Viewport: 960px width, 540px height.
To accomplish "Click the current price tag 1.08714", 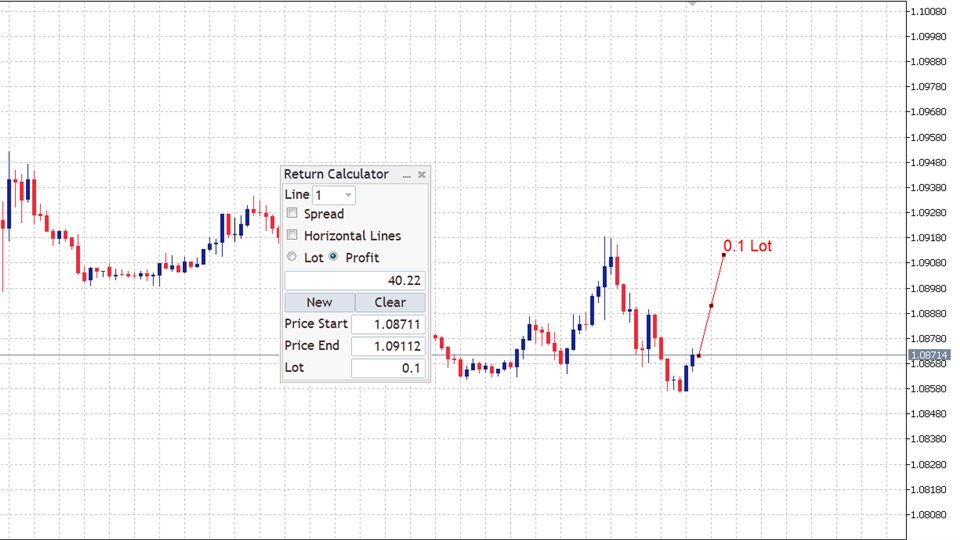I will pyautogui.click(x=929, y=355).
